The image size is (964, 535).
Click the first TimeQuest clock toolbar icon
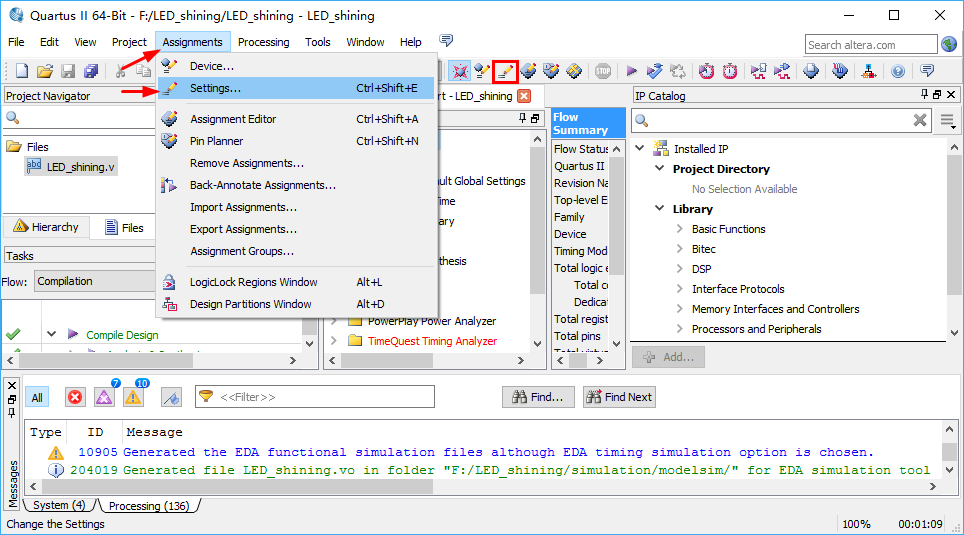tap(706, 71)
